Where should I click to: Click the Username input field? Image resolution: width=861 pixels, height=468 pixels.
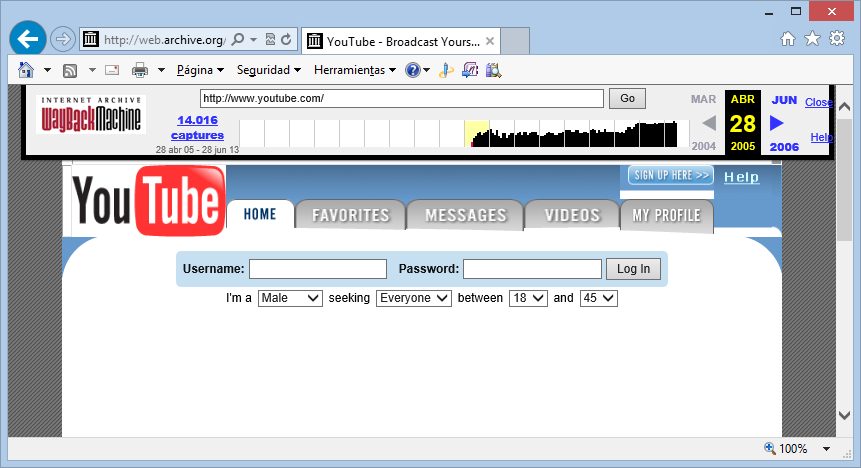click(x=318, y=269)
